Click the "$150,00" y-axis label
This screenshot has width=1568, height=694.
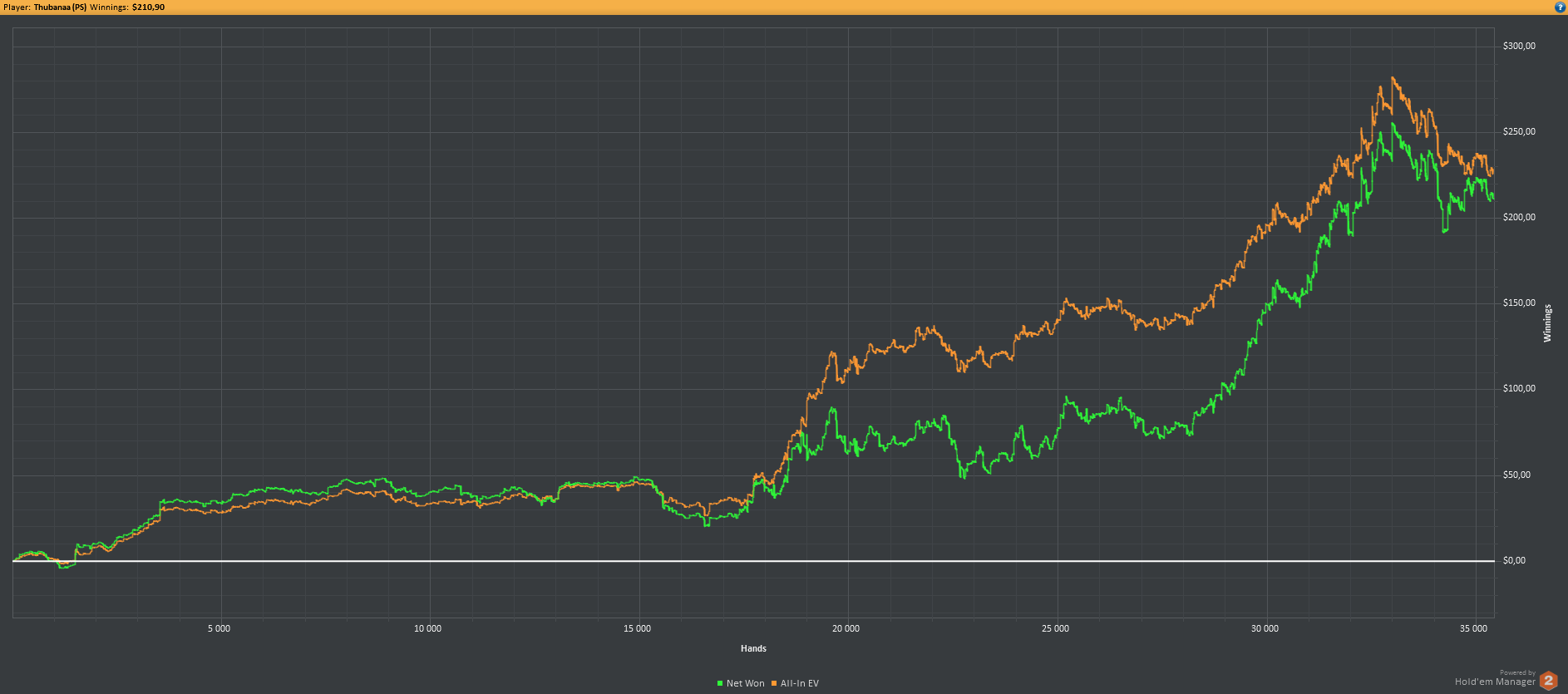tap(1519, 303)
